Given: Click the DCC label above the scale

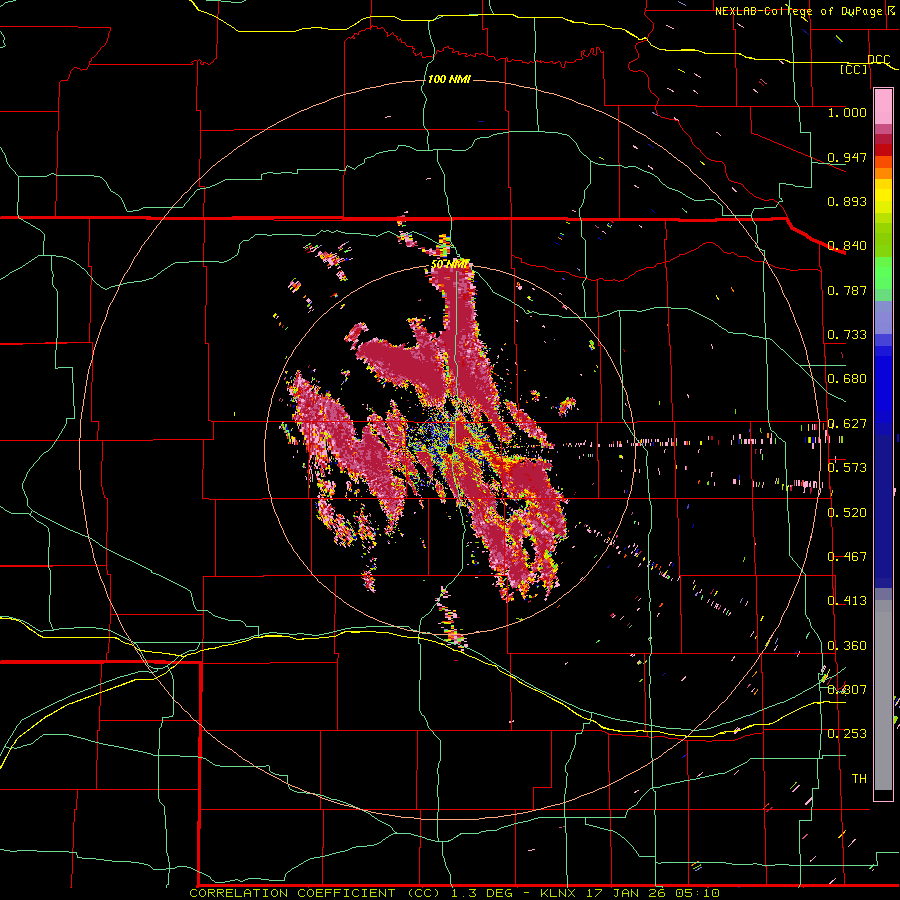Looking at the screenshot, I should (x=878, y=60).
